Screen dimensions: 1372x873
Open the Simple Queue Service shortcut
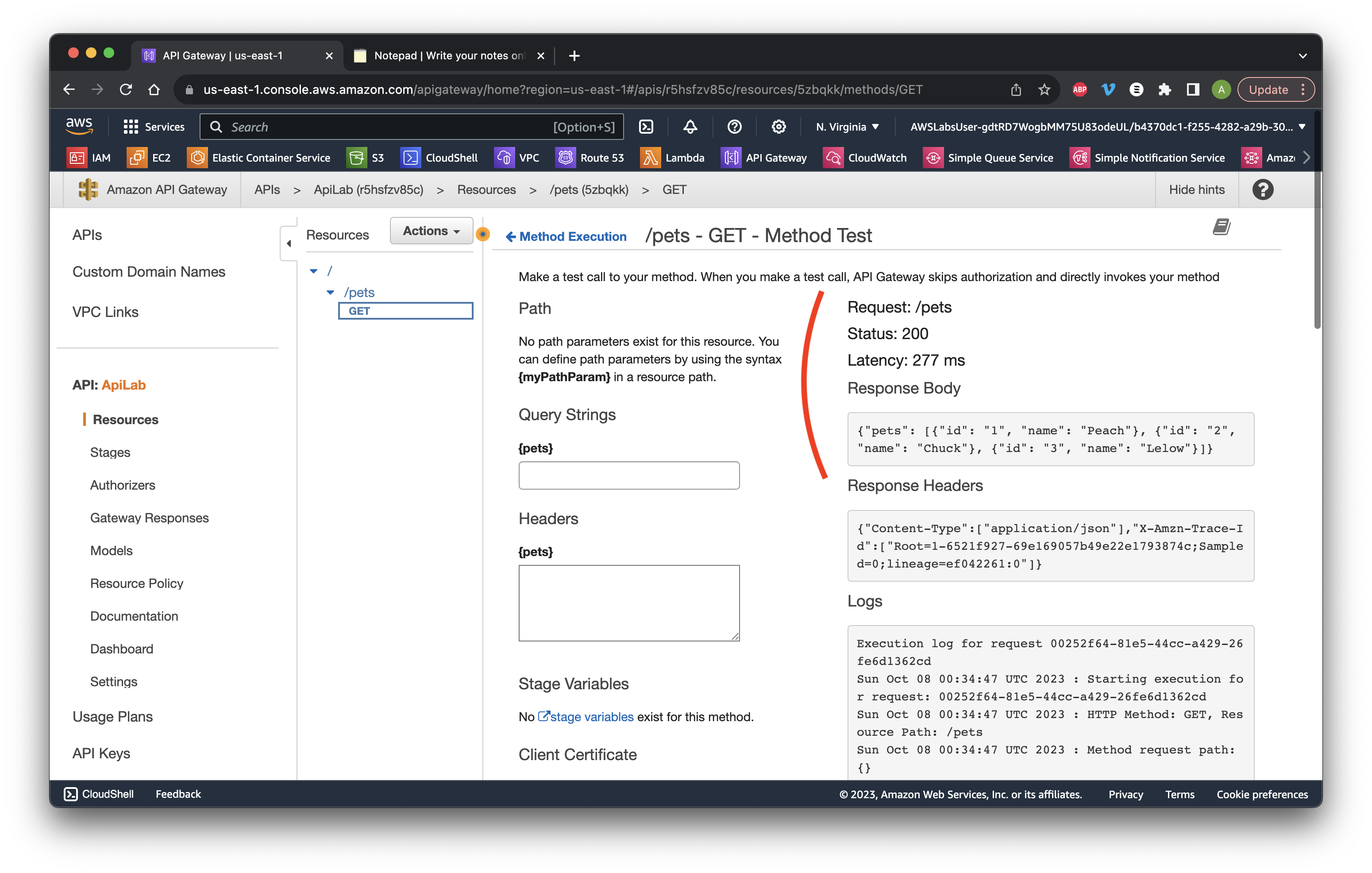click(987, 158)
